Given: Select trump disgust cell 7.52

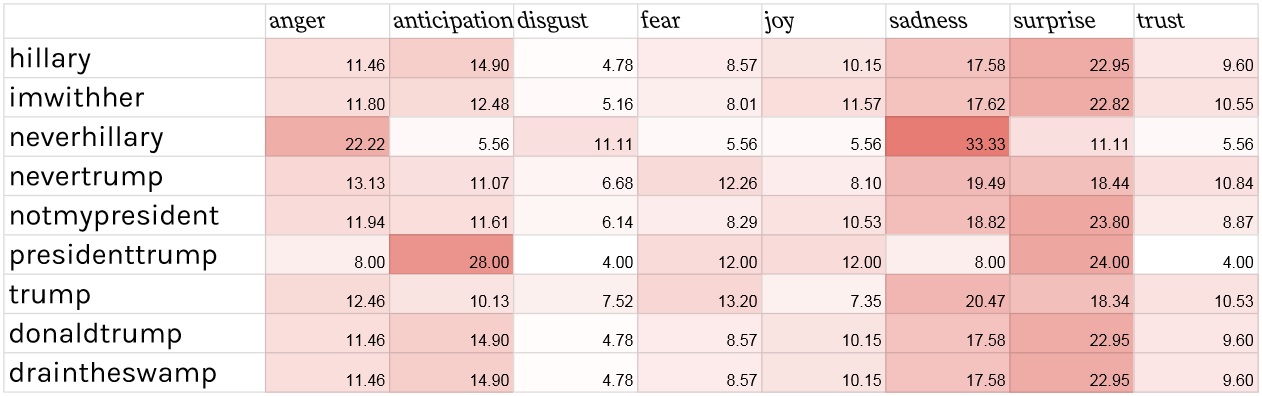Looking at the screenshot, I should click(x=575, y=294).
